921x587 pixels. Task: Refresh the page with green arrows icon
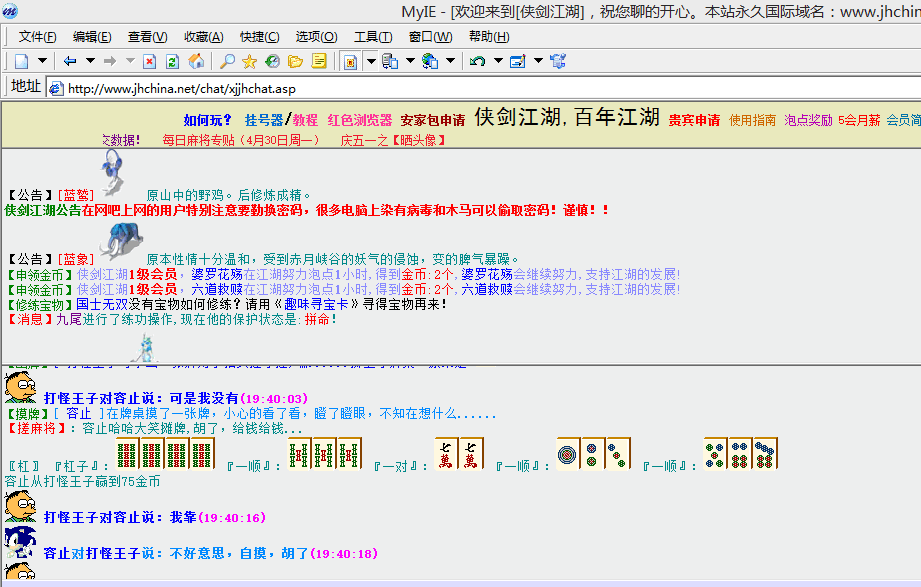pos(172,61)
